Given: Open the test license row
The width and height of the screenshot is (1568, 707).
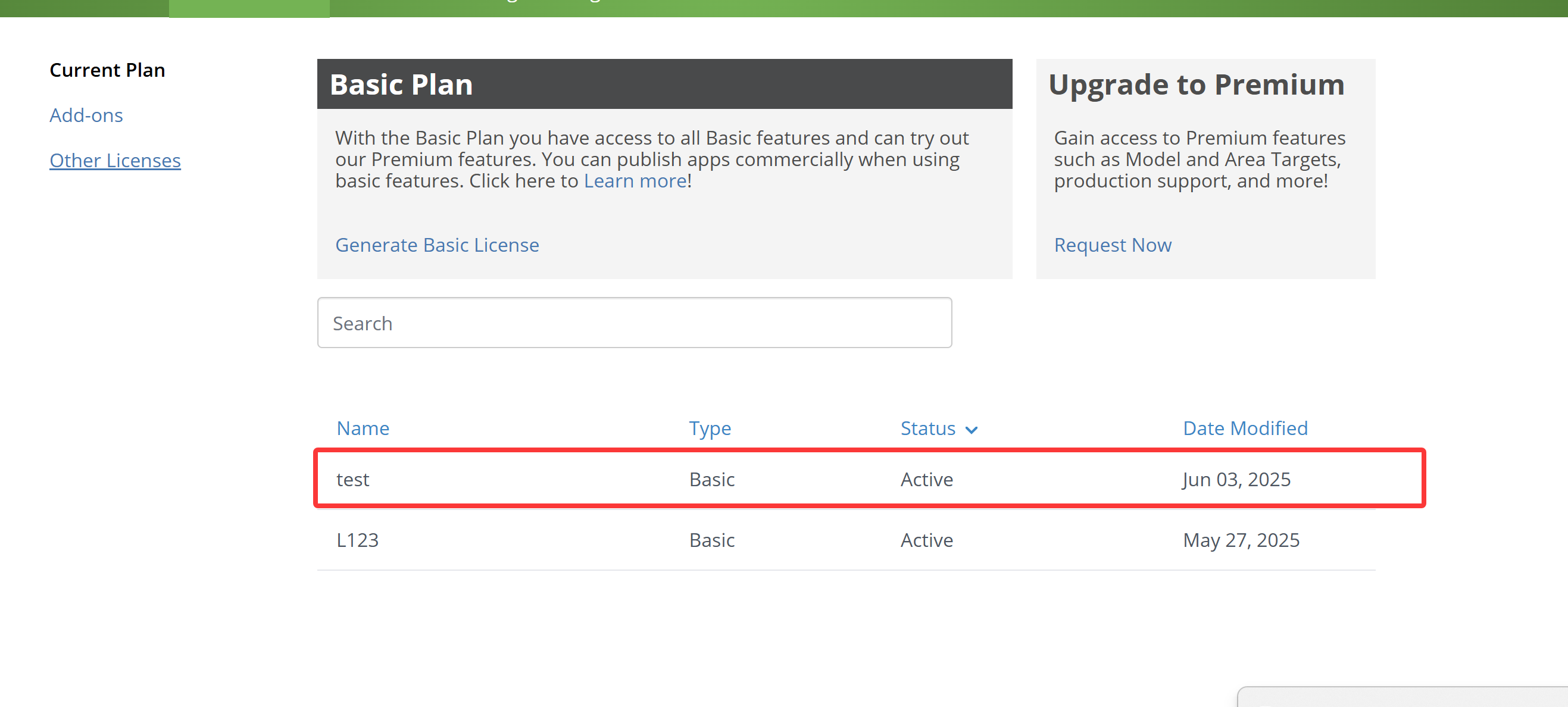Looking at the screenshot, I should pyautogui.click(x=353, y=480).
